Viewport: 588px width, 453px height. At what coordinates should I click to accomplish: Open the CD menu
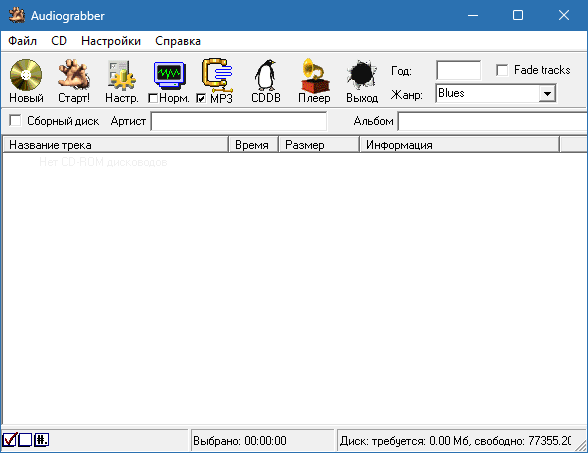(59, 41)
